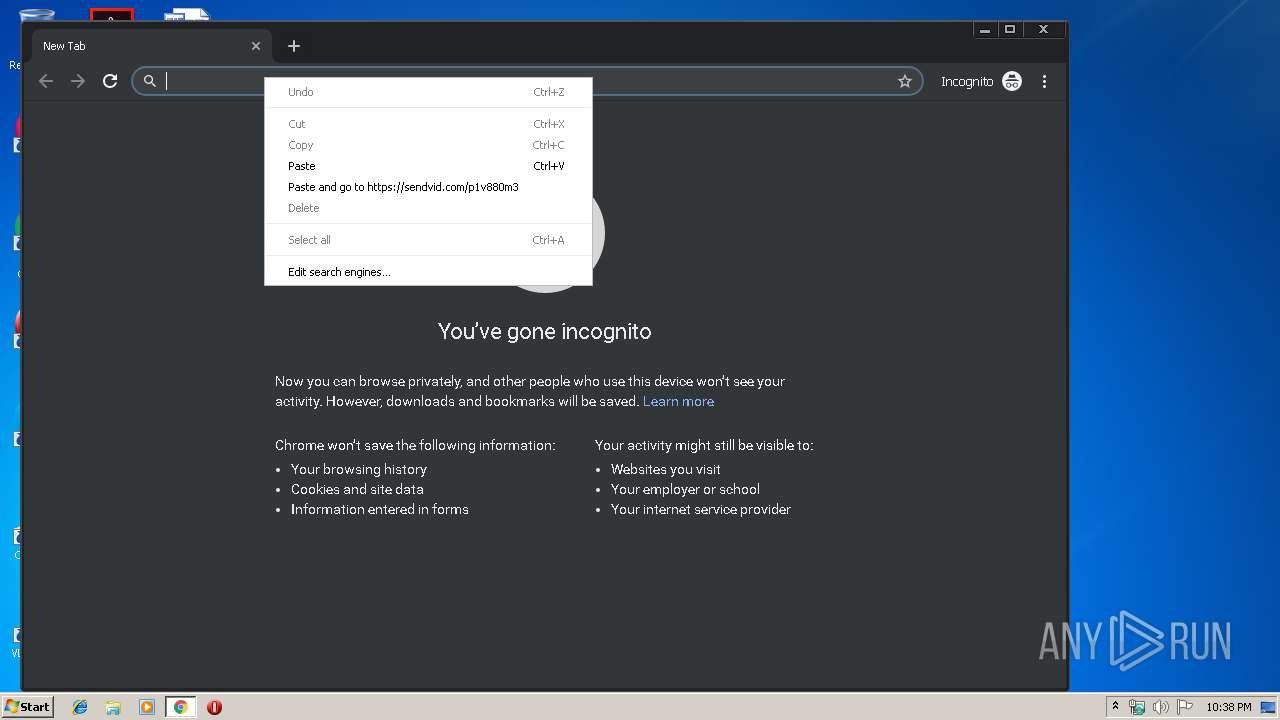The width and height of the screenshot is (1280, 720).
Task: Minimize the Chrome window
Action: [985, 30]
